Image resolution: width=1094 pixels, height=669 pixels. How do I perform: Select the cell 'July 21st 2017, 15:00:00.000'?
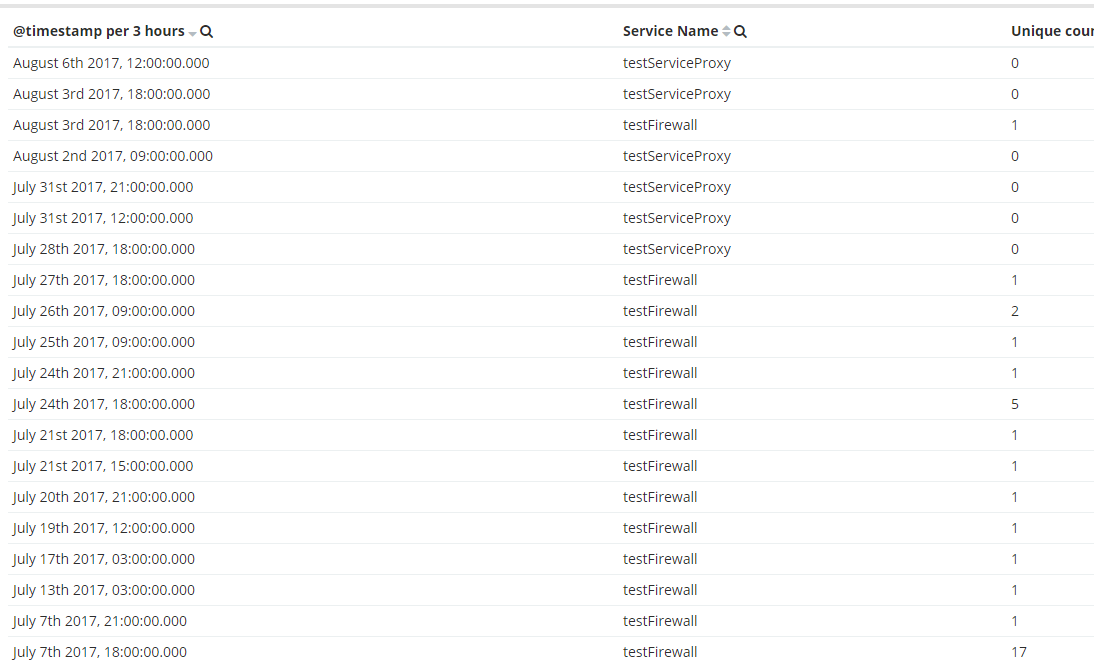103,466
